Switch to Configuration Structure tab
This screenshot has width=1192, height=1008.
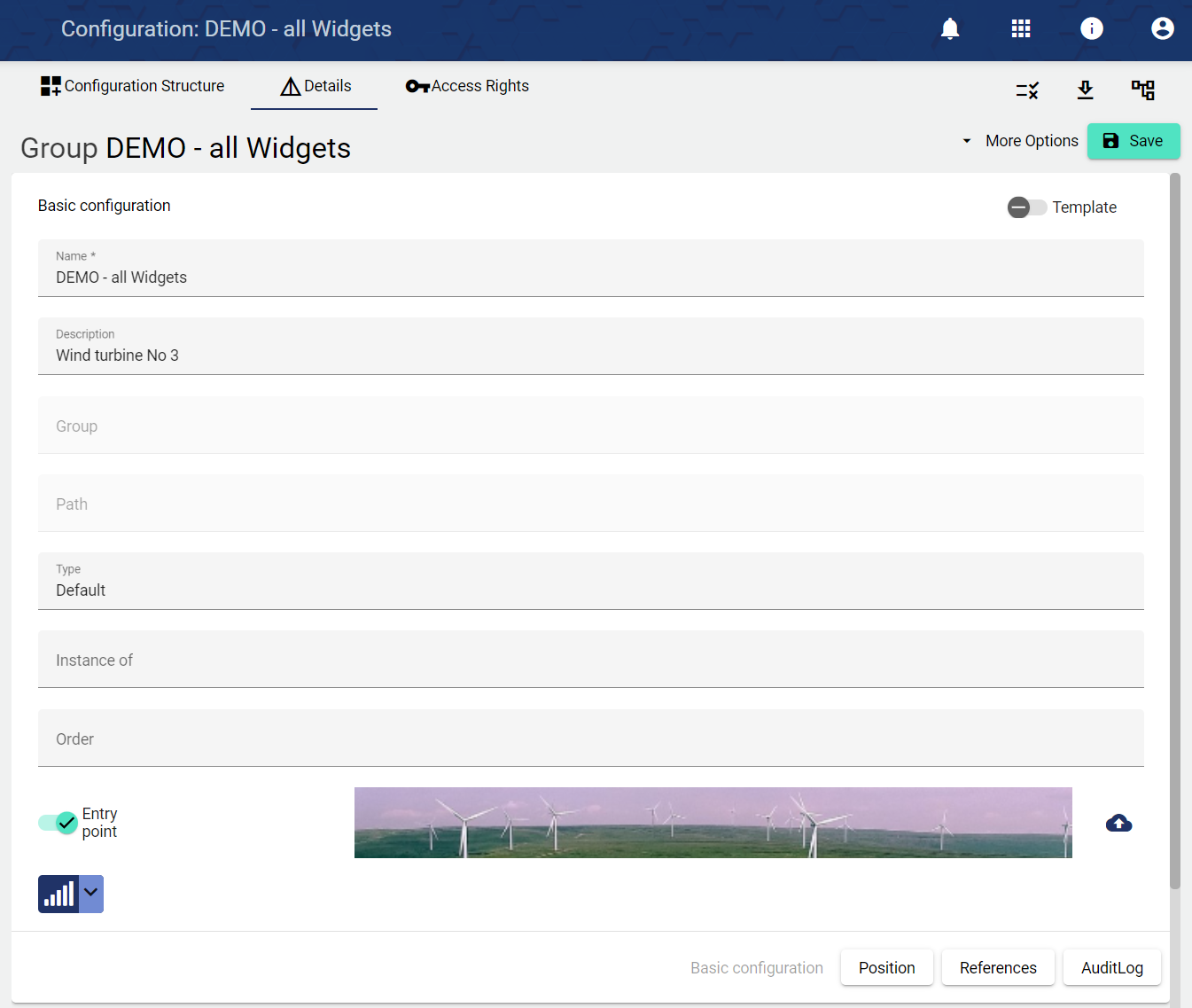pyautogui.click(x=133, y=86)
